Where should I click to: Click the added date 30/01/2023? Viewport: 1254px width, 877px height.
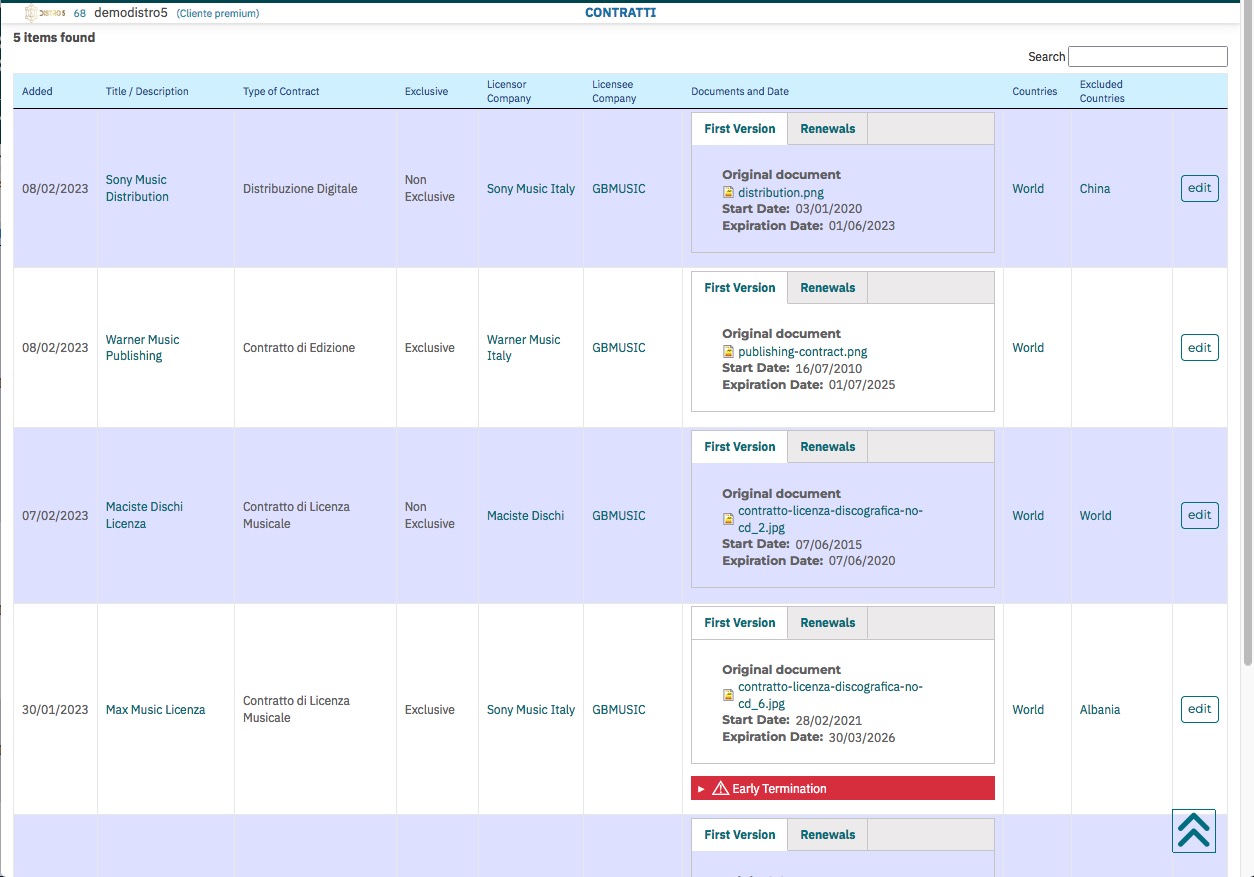click(55, 710)
